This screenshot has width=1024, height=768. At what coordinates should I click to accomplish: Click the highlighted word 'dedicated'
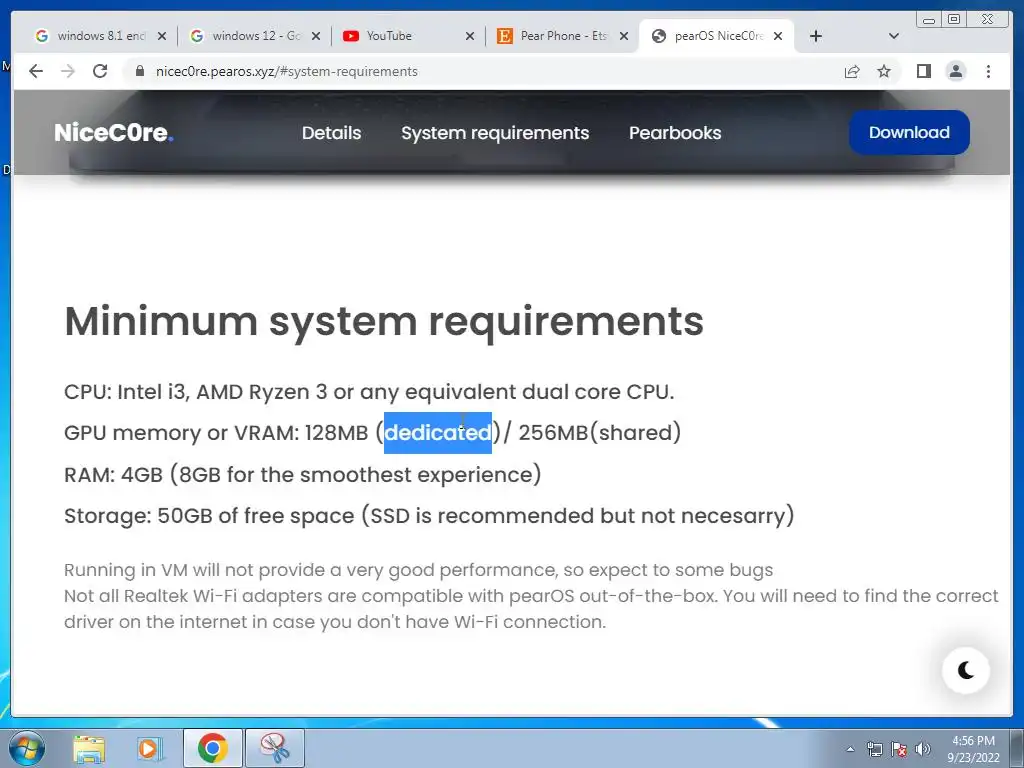[438, 432]
